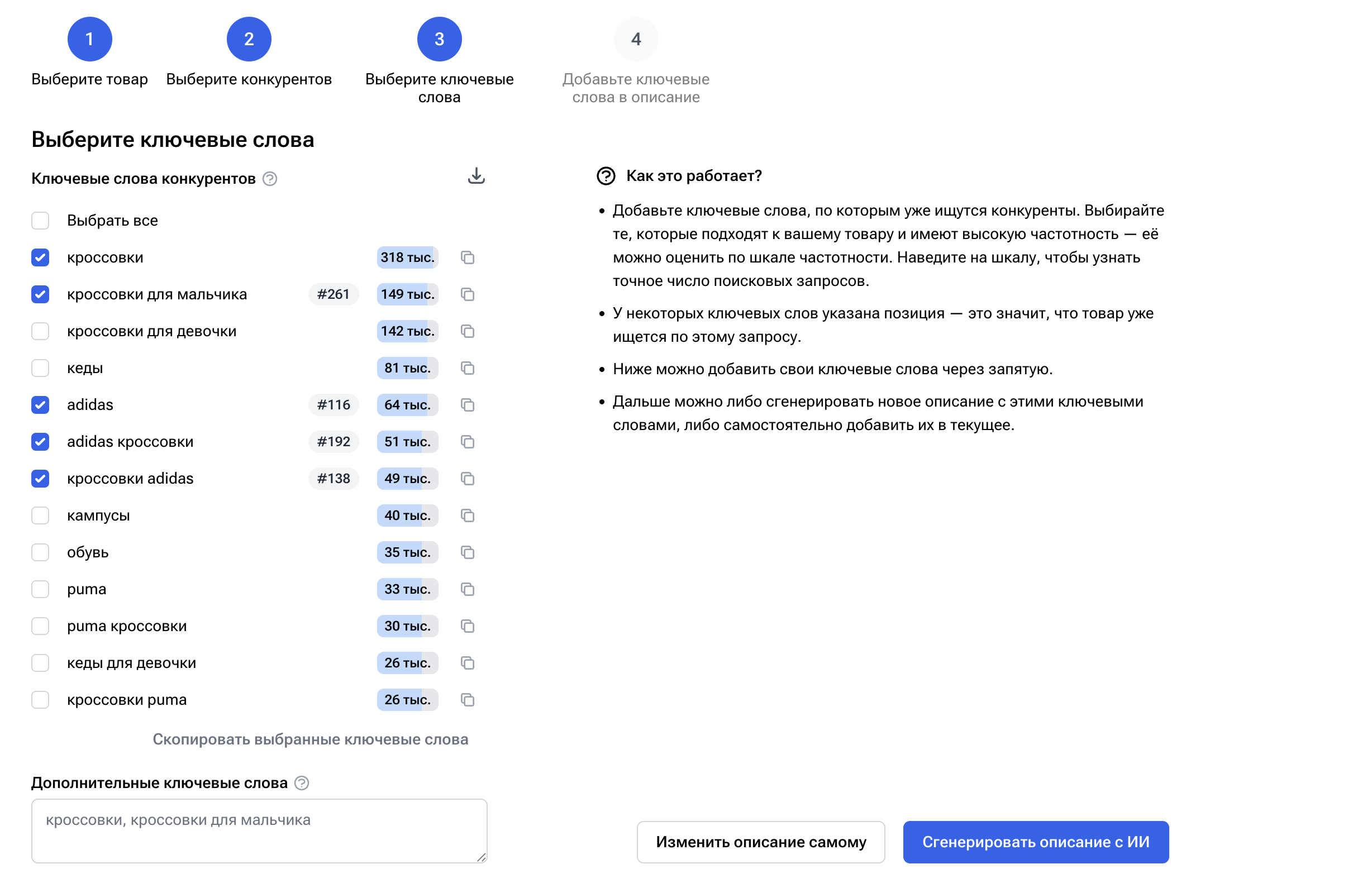
Task: Tick the 'обувь' keyword checkbox
Action: (x=40, y=552)
